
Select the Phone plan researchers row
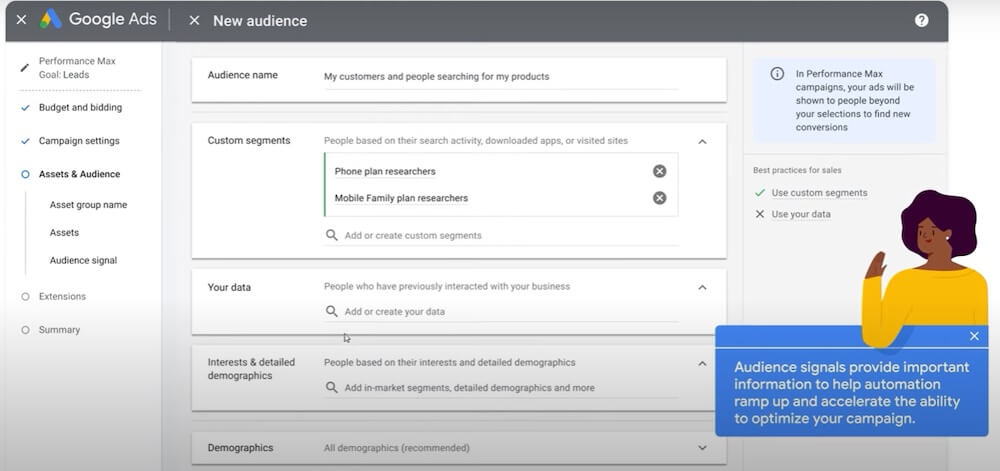[501, 171]
